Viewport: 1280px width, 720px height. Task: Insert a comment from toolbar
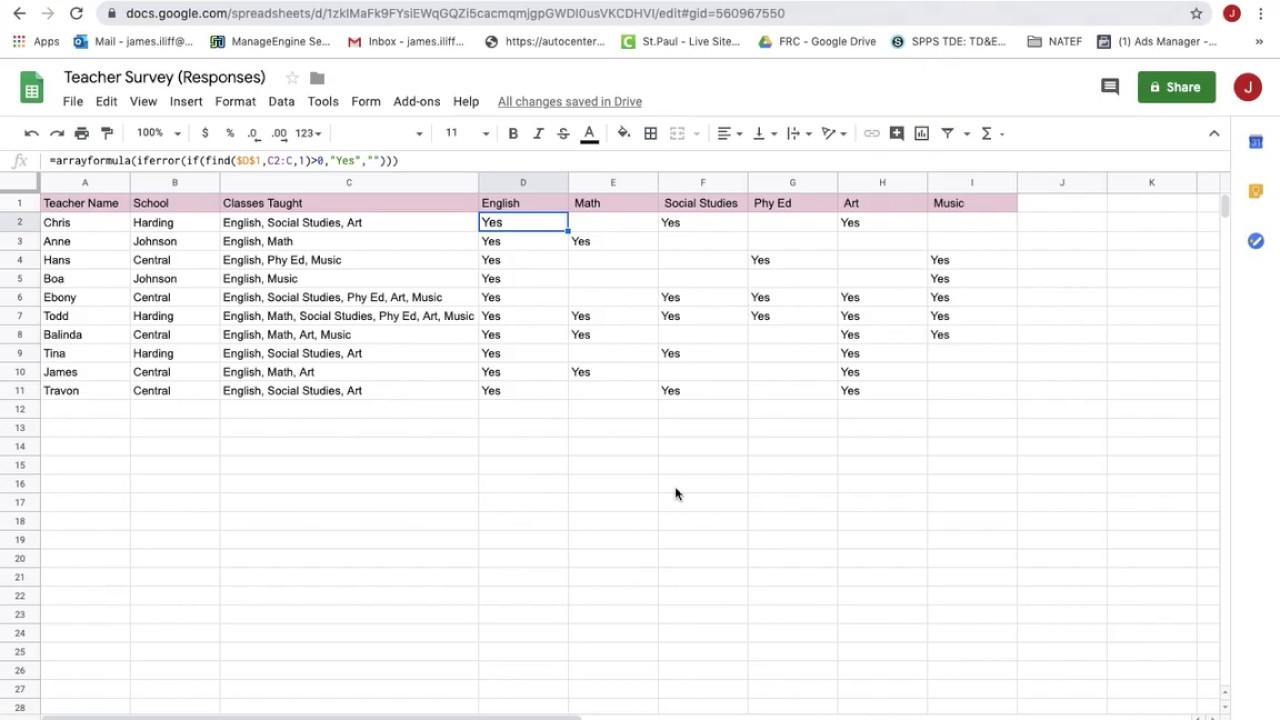point(897,133)
